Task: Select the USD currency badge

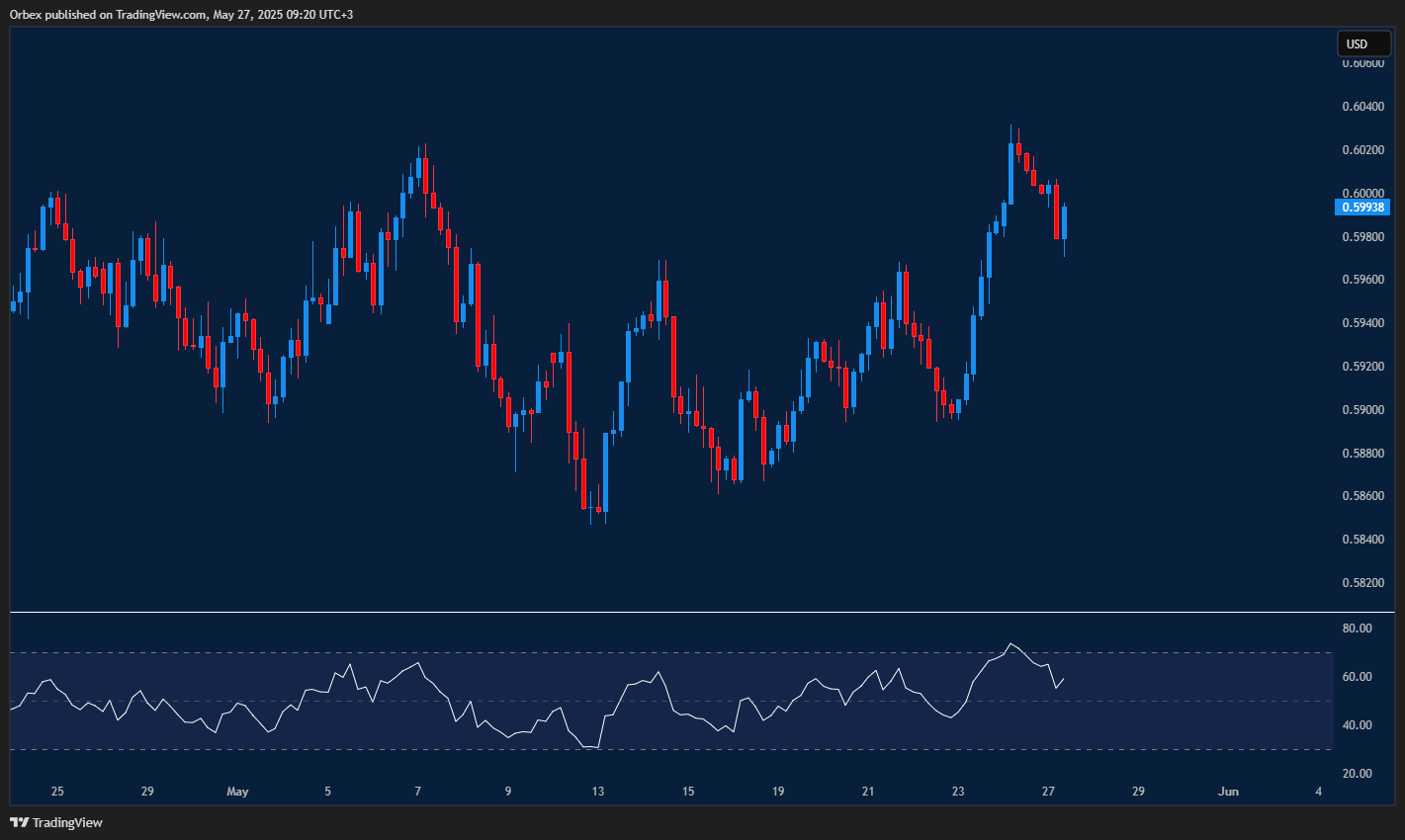Action: [x=1362, y=43]
